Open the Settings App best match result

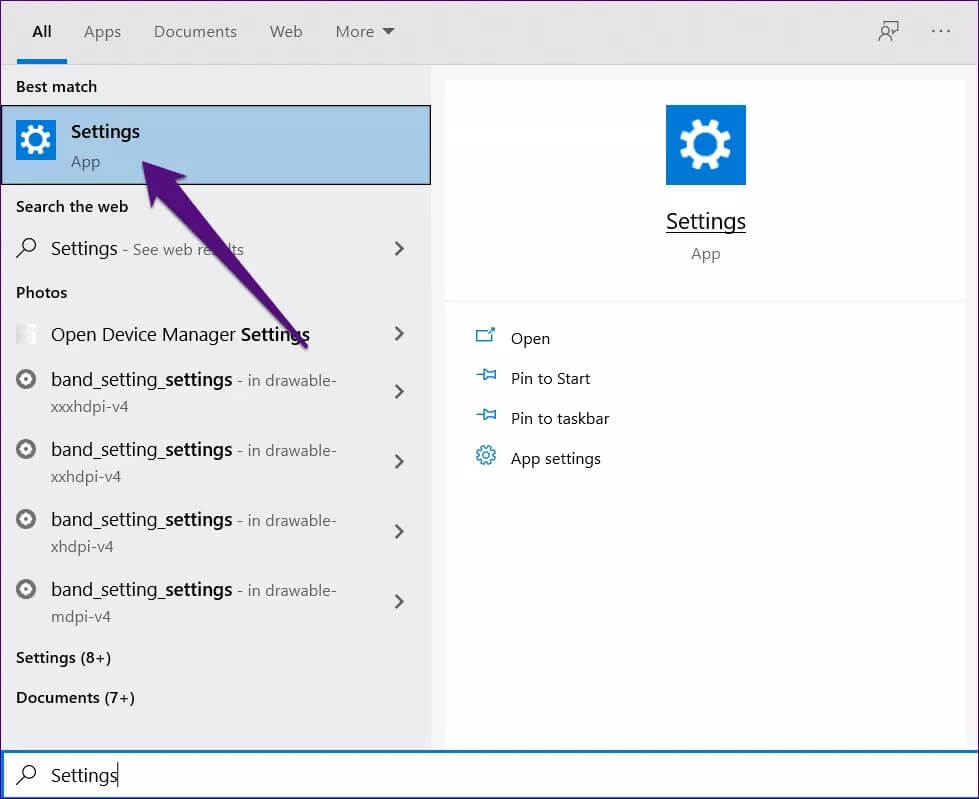[x=216, y=145]
